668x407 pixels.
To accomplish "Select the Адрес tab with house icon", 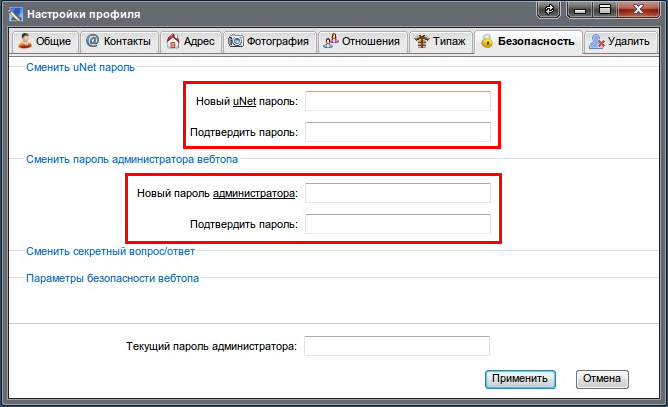I will click(188, 42).
